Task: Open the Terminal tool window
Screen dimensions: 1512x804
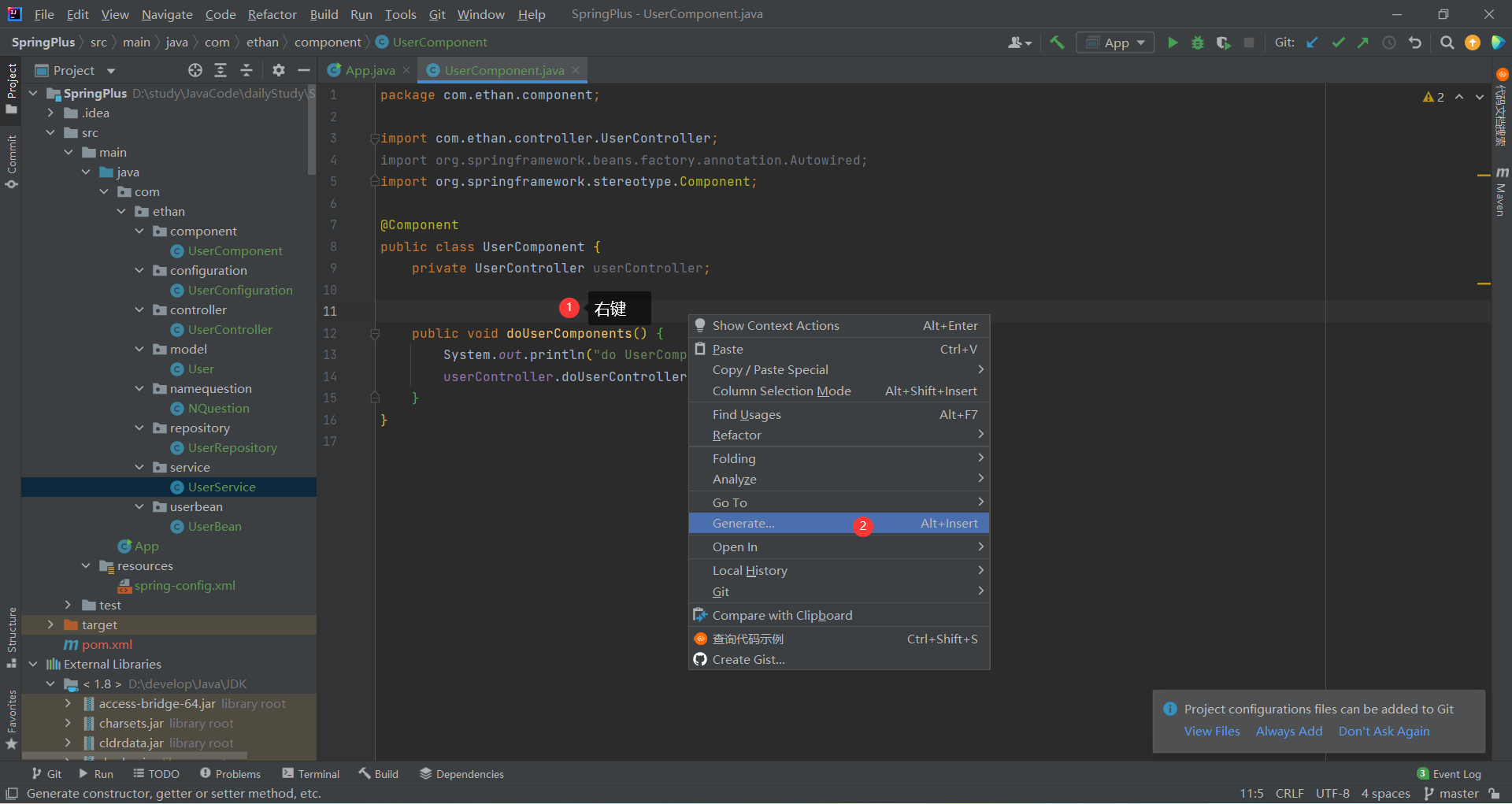Action: click(310, 774)
